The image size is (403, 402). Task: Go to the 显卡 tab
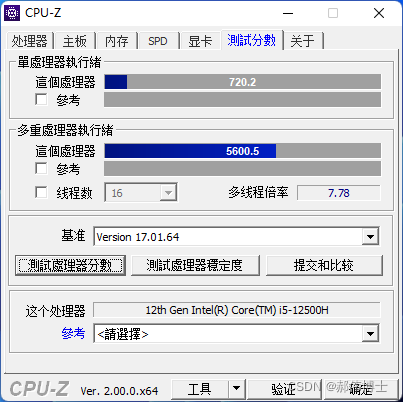coord(200,41)
